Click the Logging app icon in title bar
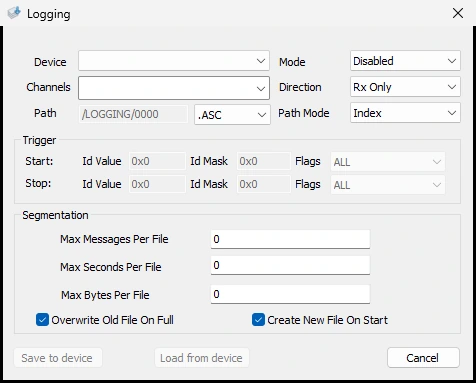 (14, 13)
